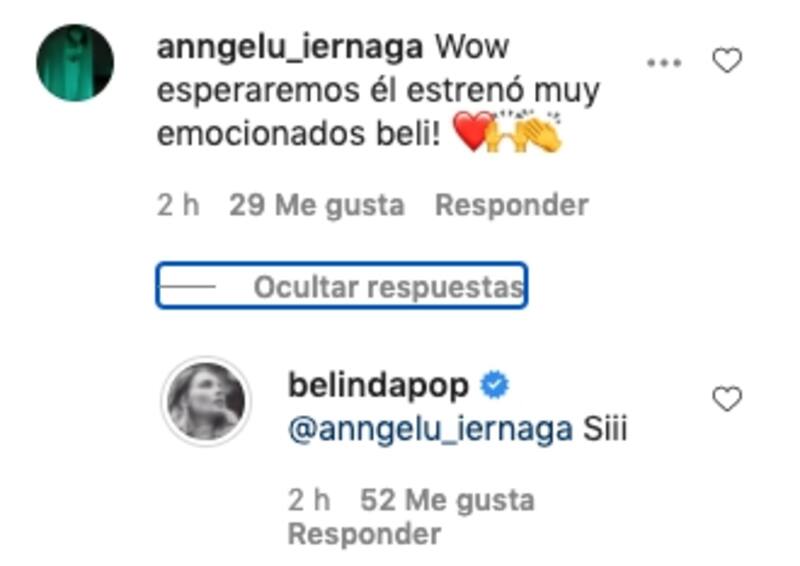Screen dimensions: 800x566
Task: Go to anngelu_iernaga's profile from username
Action: click(x=290, y=47)
